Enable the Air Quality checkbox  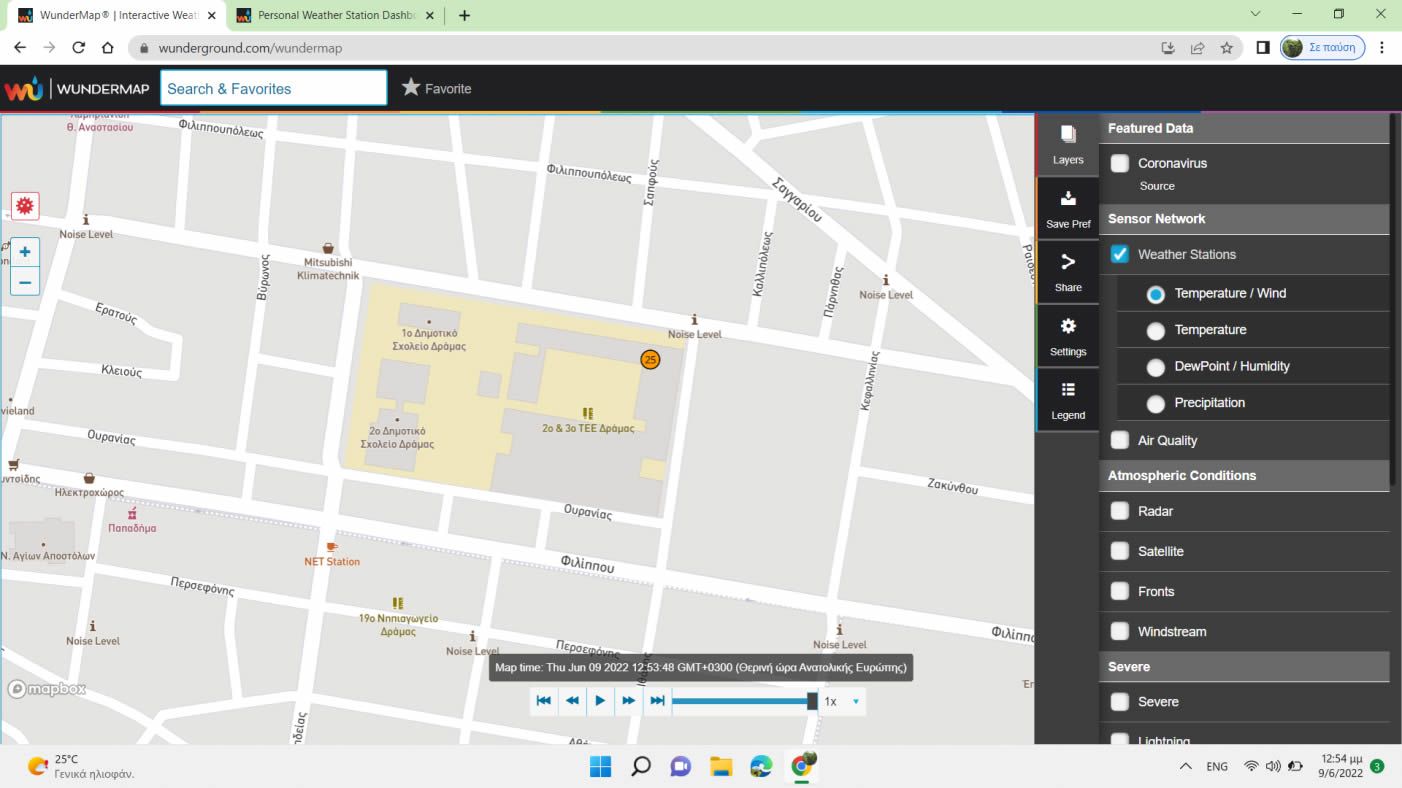[1120, 440]
